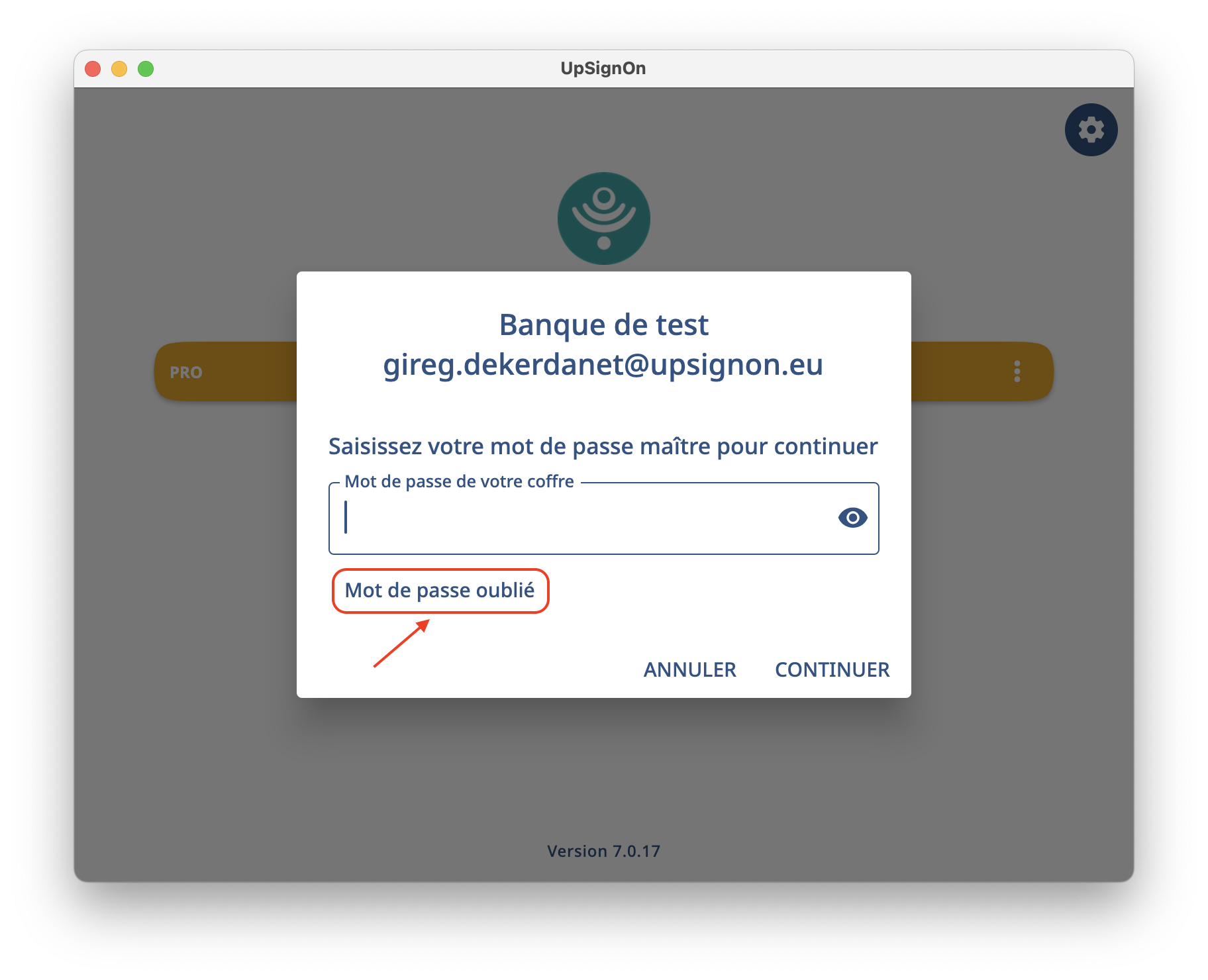
Task: Click the Version 7.0.17 text
Action: (x=603, y=851)
